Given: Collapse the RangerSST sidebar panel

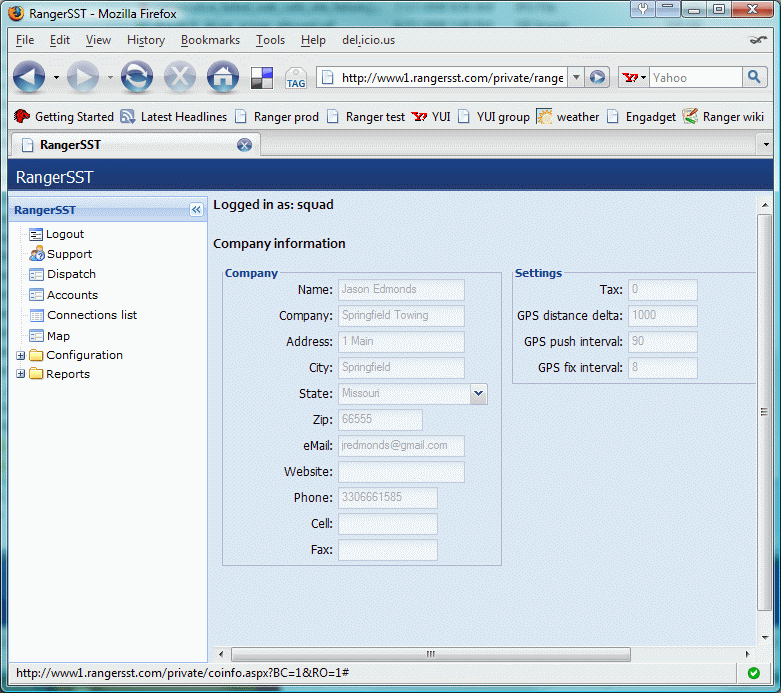Looking at the screenshot, I should coord(196,210).
